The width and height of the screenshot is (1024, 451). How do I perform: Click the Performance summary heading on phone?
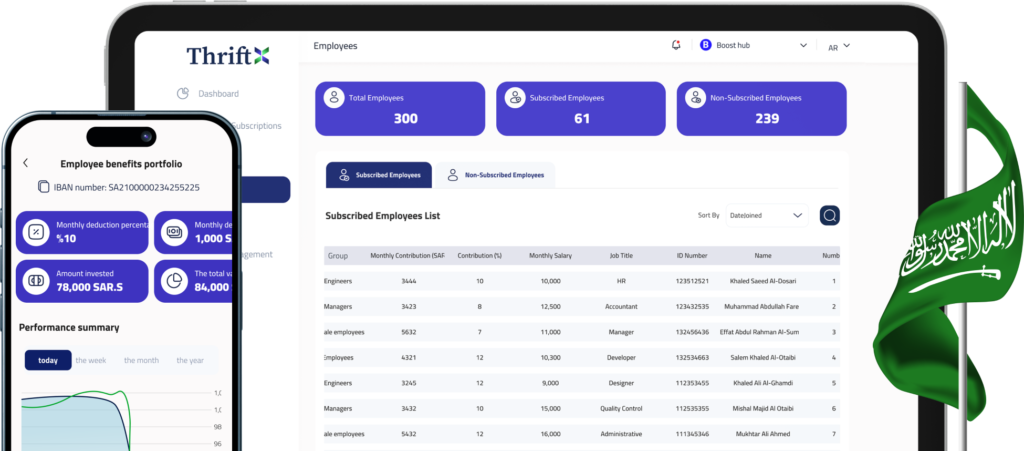click(x=69, y=328)
